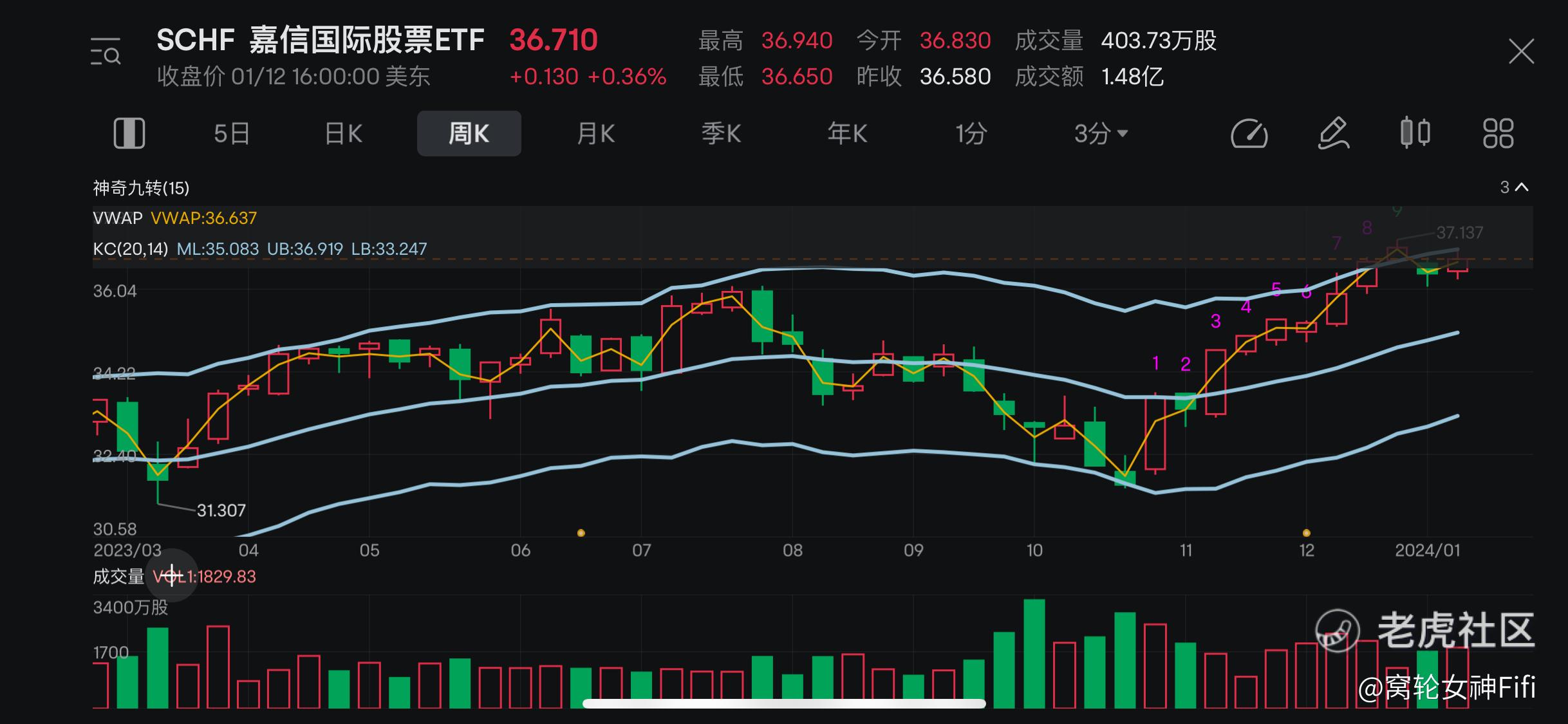Open the four-square grid menu icon
Screen dimensions: 1568x724
click(1498, 133)
